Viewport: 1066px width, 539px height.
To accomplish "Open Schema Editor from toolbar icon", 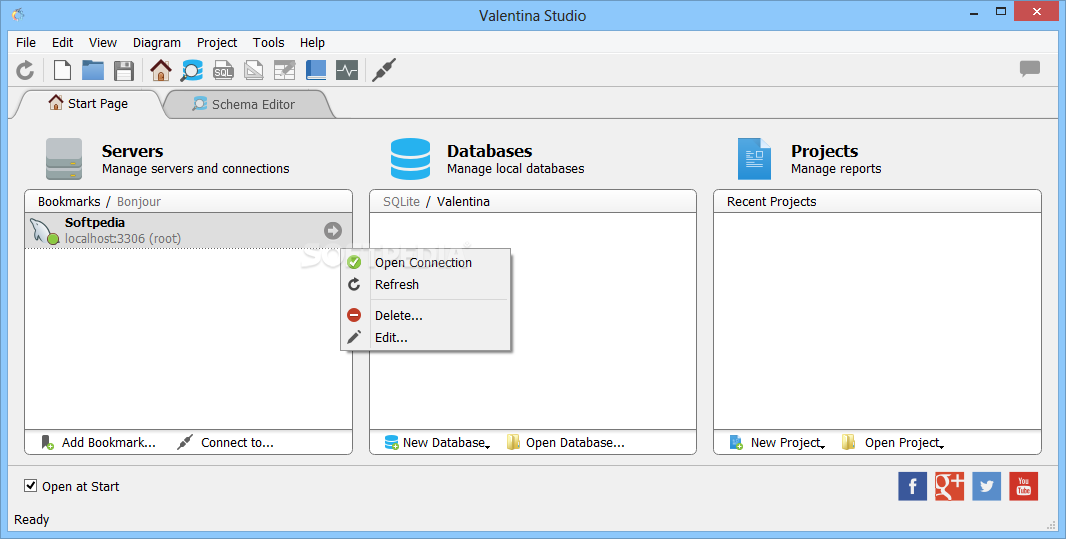I will coord(192,70).
